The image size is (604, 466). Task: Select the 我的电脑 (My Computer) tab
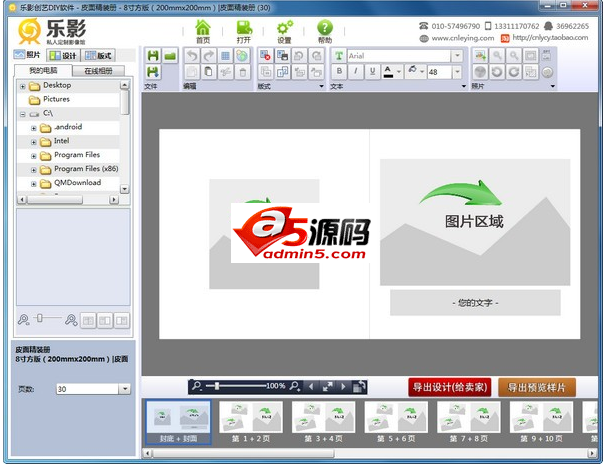[x=43, y=70]
